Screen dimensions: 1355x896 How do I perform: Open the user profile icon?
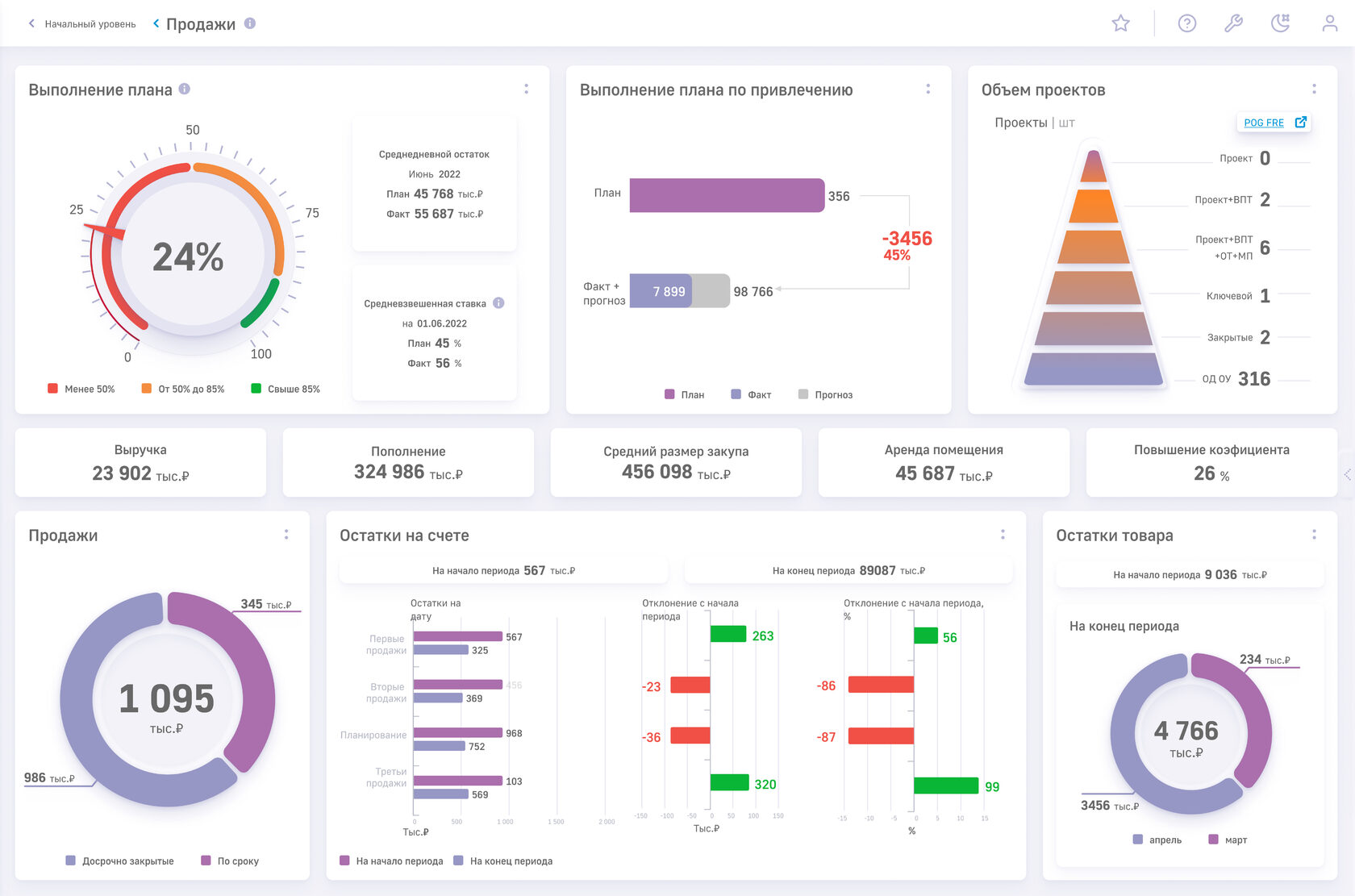pyautogui.click(x=1329, y=23)
